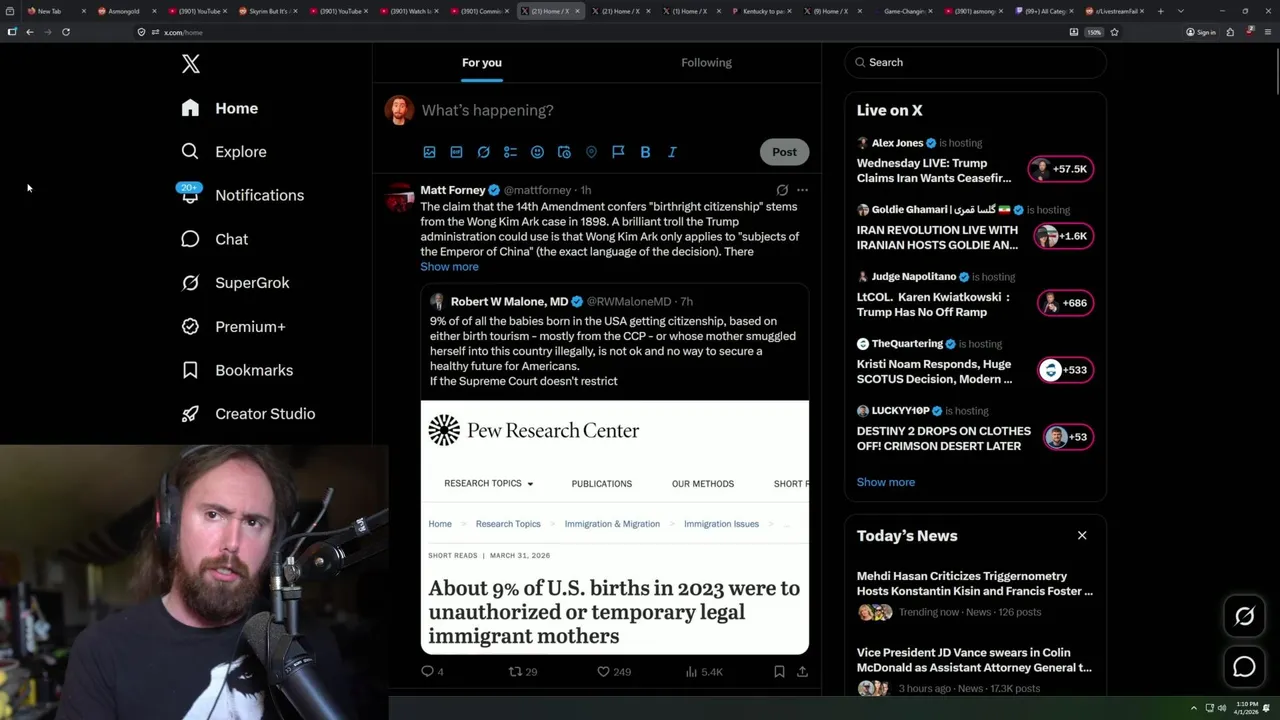Click Grok icon on Matt Forney's post

tap(782, 190)
